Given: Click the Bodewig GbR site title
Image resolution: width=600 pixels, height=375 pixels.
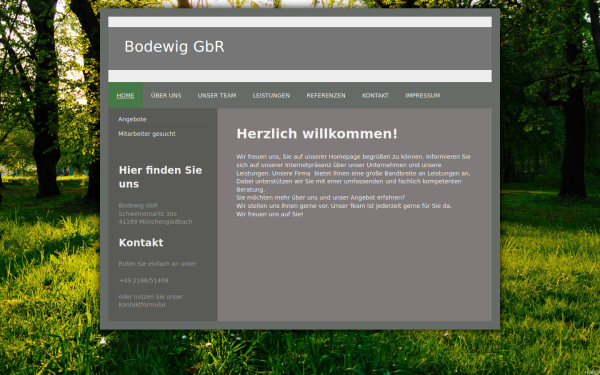Looking at the screenshot, I should click(x=174, y=47).
